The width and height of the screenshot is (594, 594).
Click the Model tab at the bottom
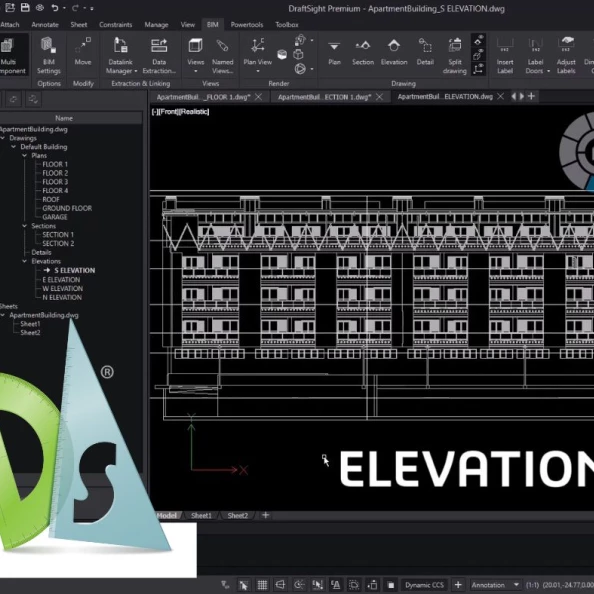click(x=167, y=515)
